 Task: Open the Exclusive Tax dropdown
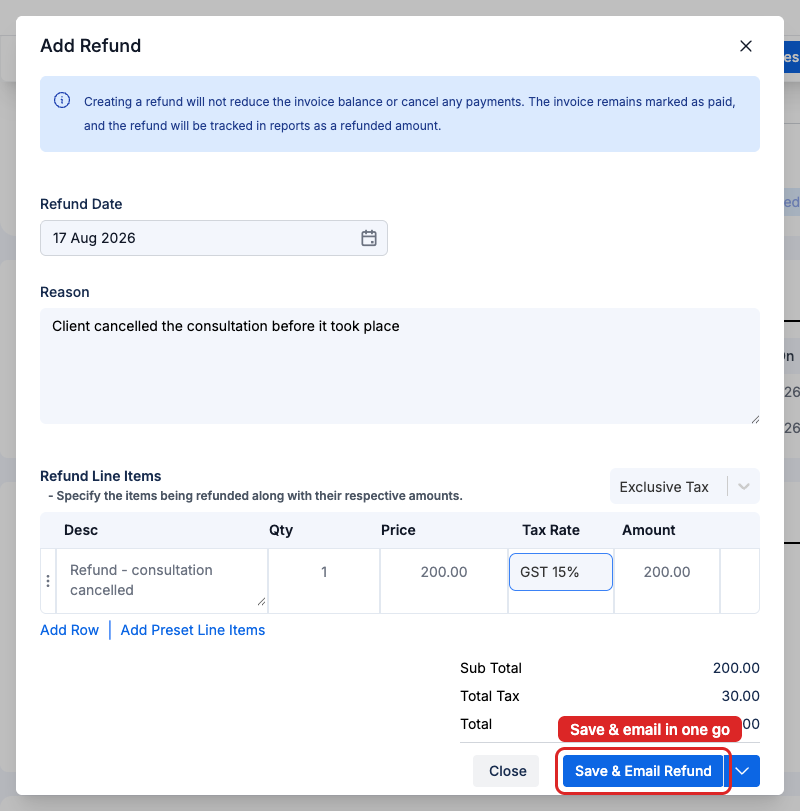point(684,486)
